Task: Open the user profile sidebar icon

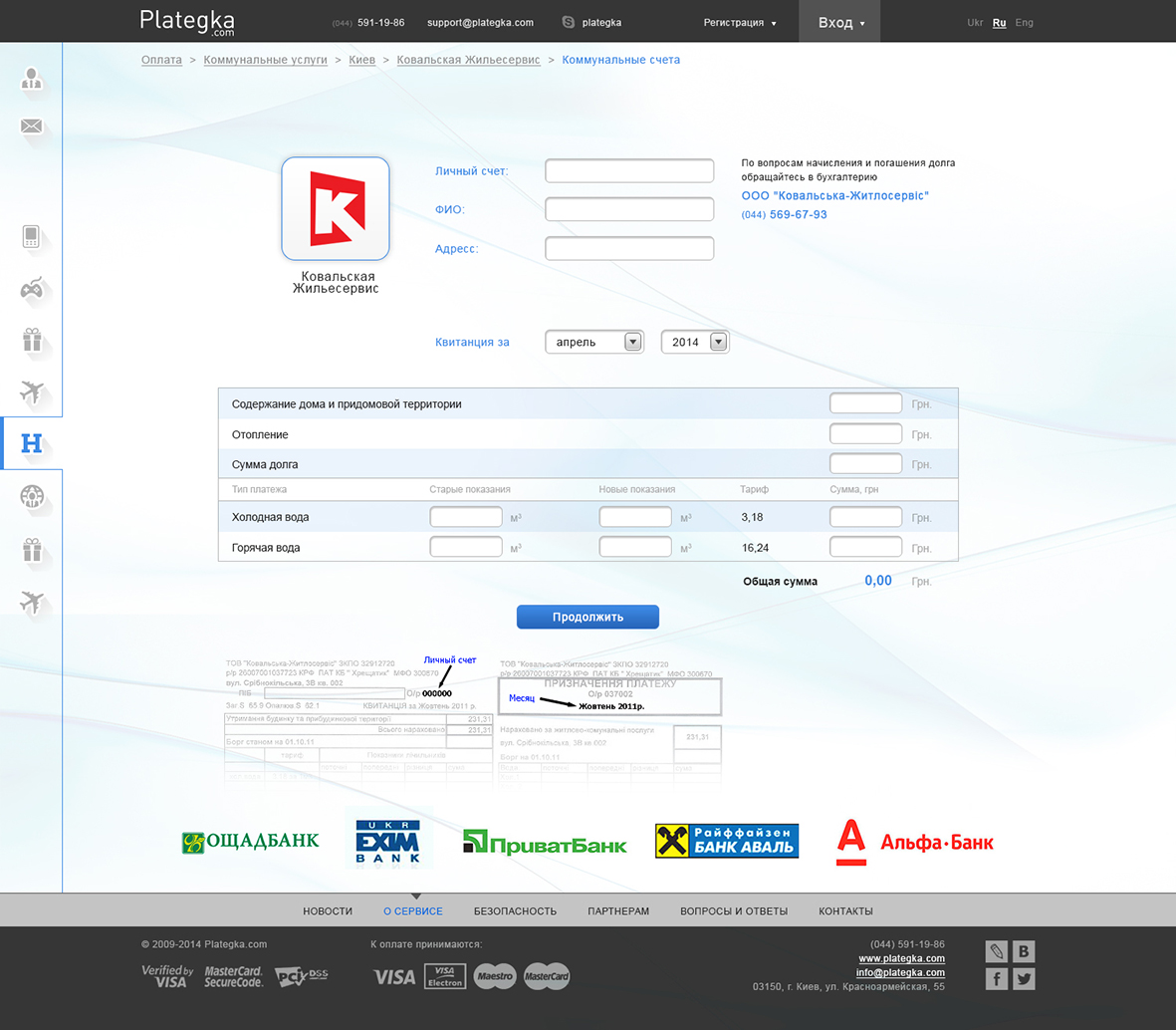Action: [x=32, y=78]
